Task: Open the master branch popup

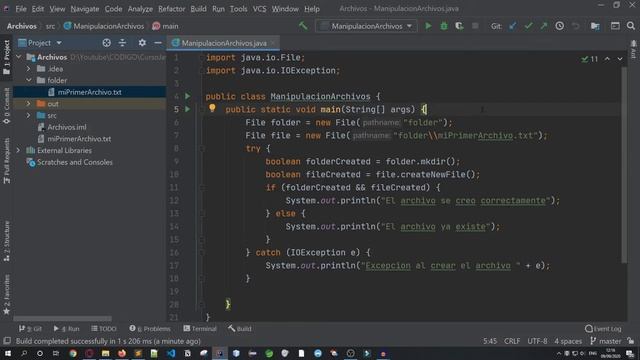Action: [606, 341]
